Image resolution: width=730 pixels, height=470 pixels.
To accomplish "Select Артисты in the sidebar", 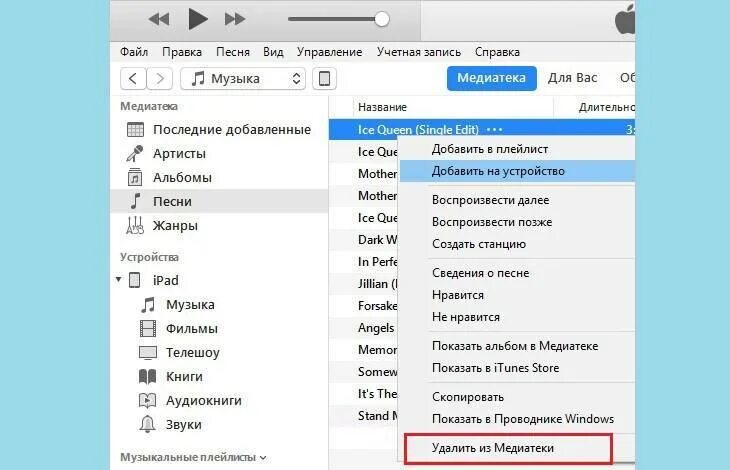I will coord(179,153).
